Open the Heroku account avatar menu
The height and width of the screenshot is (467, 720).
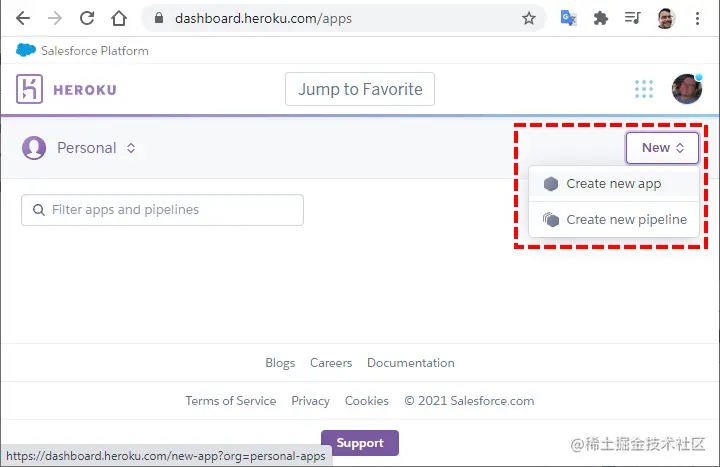click(x=686, y=89)
